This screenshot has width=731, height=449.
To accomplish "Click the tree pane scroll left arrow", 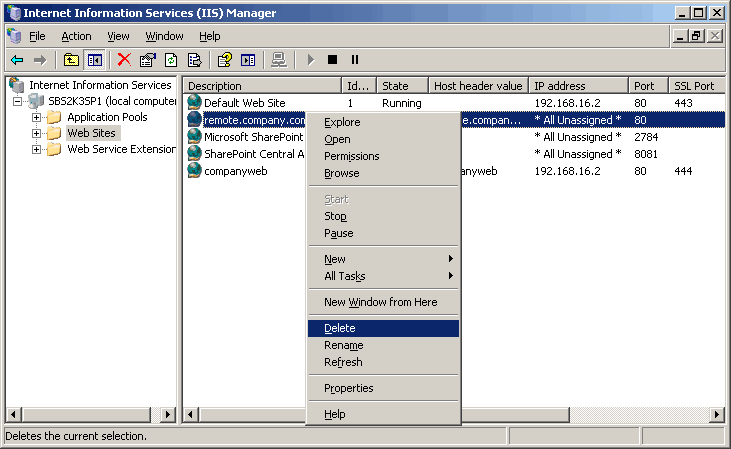I will [x=14, y=414].
